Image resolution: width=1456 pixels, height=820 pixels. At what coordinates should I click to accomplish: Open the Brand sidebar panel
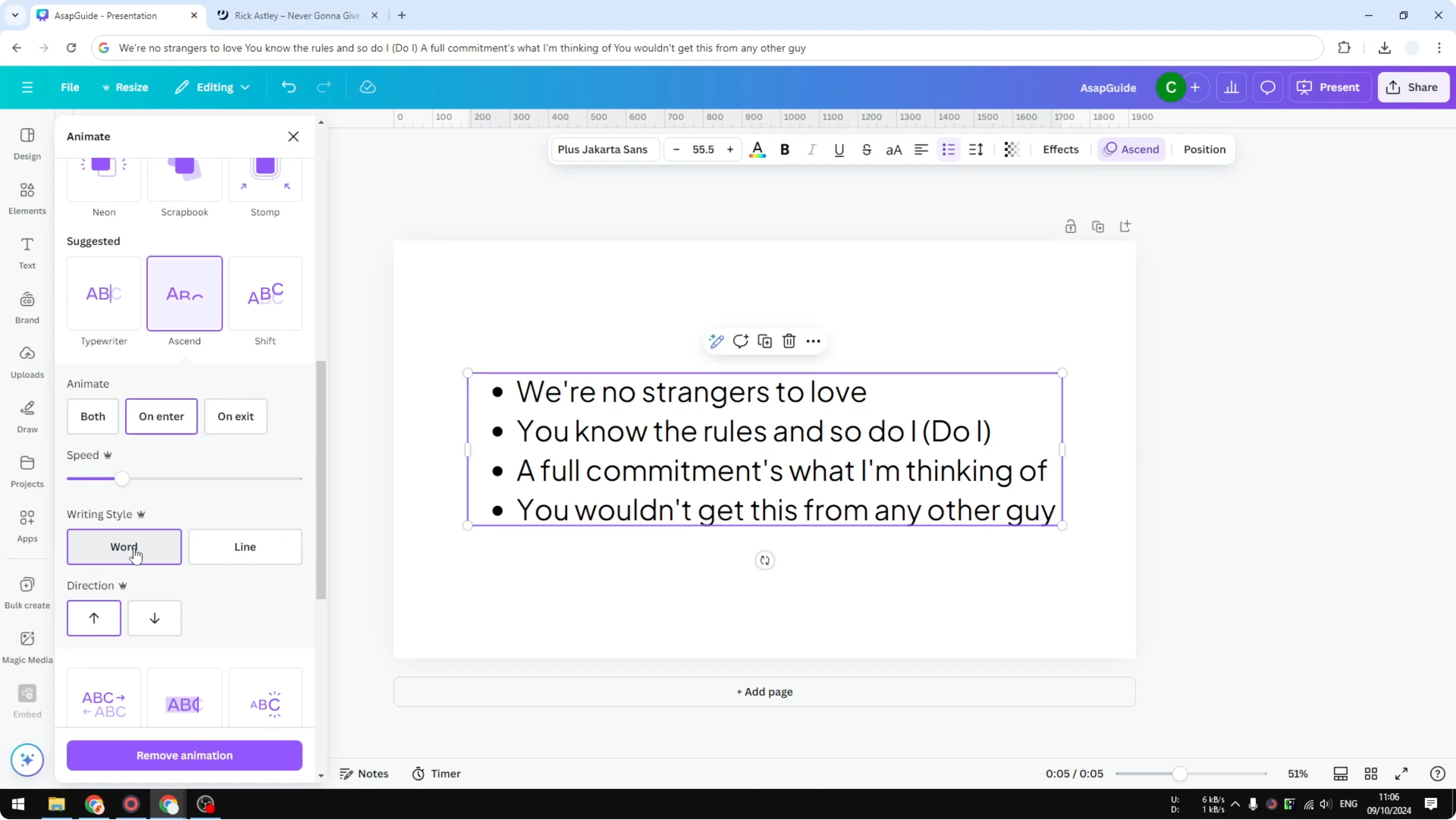(x=27, y=307)
